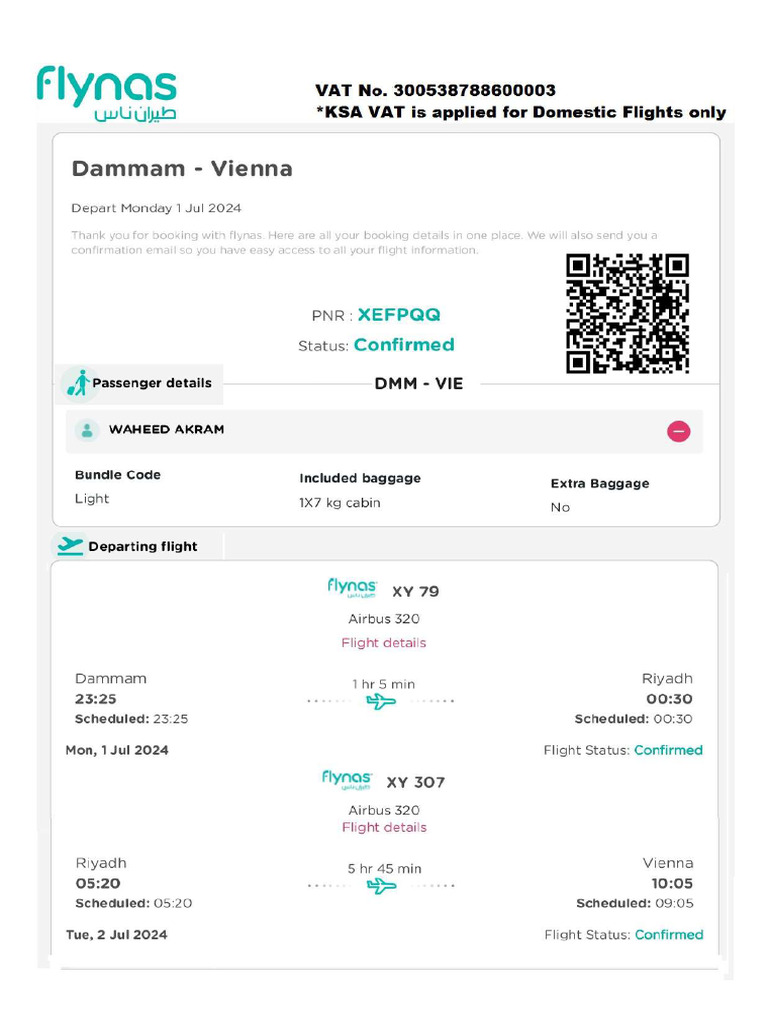This screenshot has width=768, height=1024.
Task: Click the Confirmed booking status text
Action: pyautogui.click(x=404, y=345)
